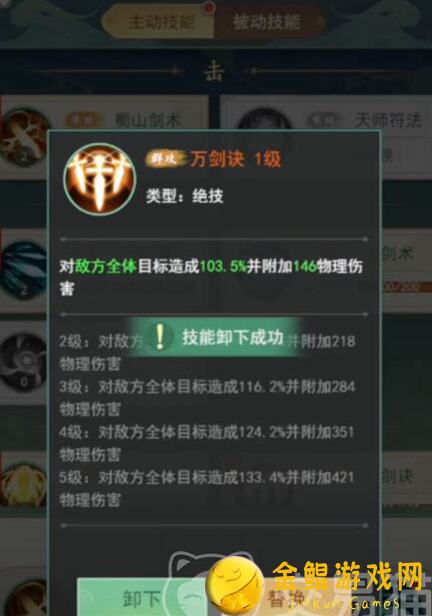432x616 pixels.
Task: Dismiss the 技能卸下成功 notification banner
Action: click(215, 337)
